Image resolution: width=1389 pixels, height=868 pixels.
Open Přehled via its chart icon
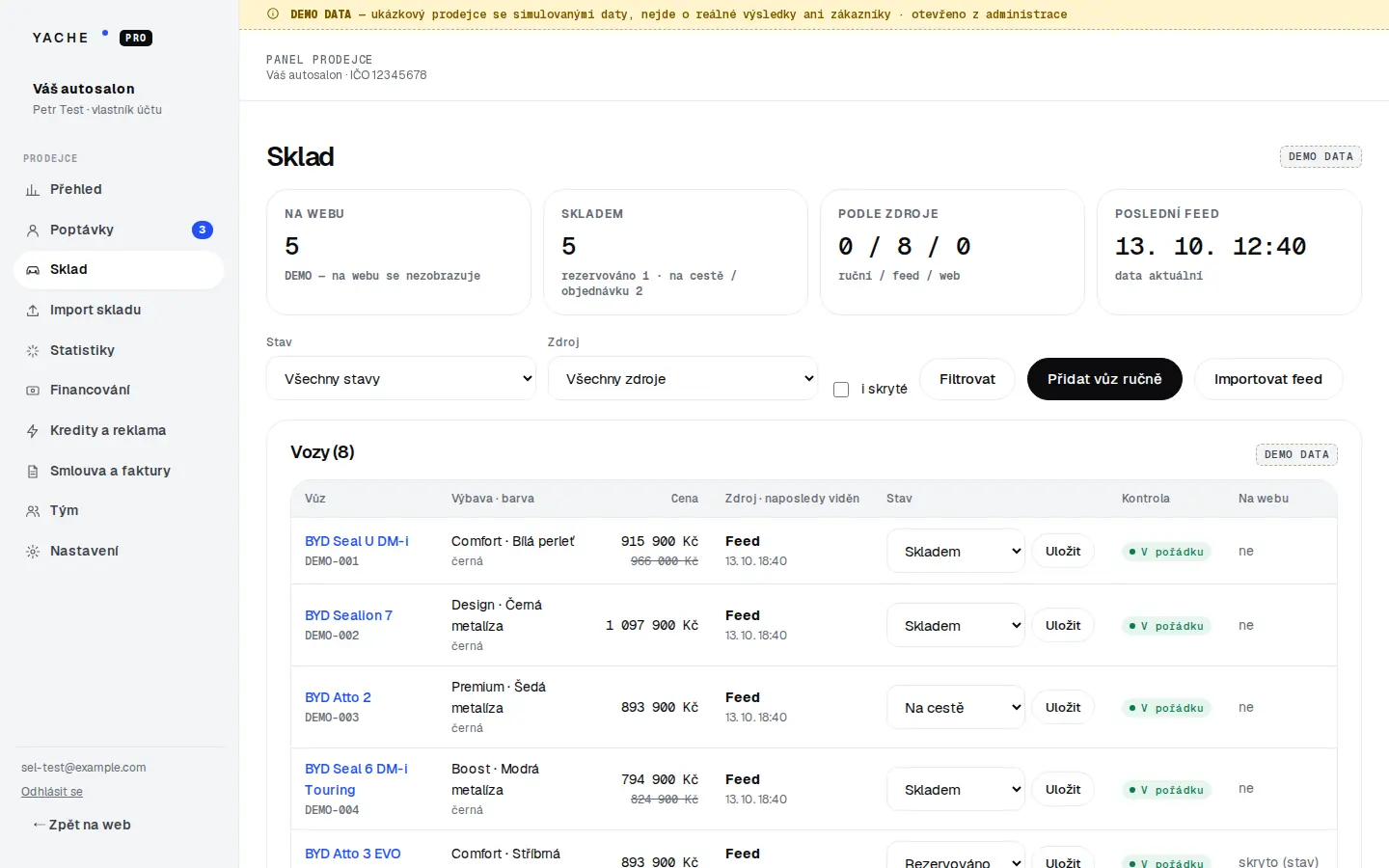click(x=33, y=190)
